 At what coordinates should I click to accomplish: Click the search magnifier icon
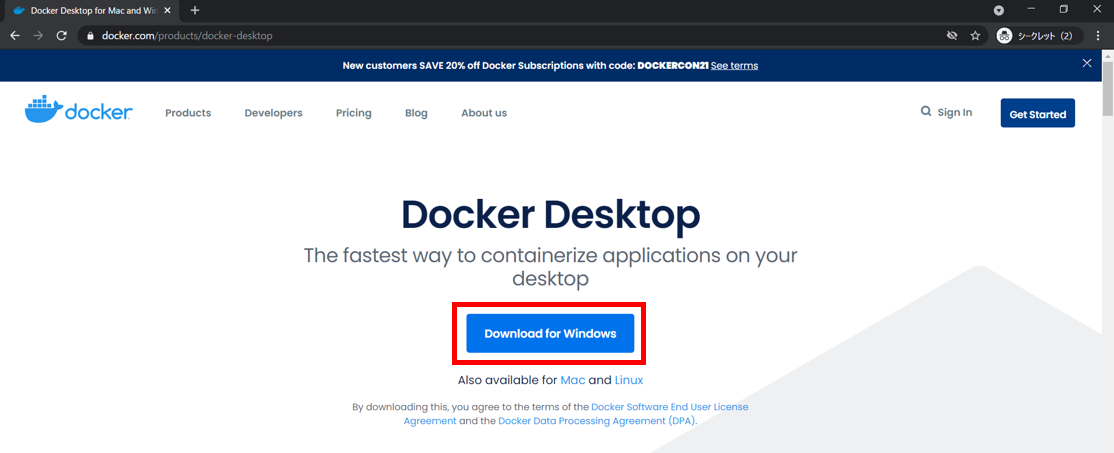(x=926, y=111)
